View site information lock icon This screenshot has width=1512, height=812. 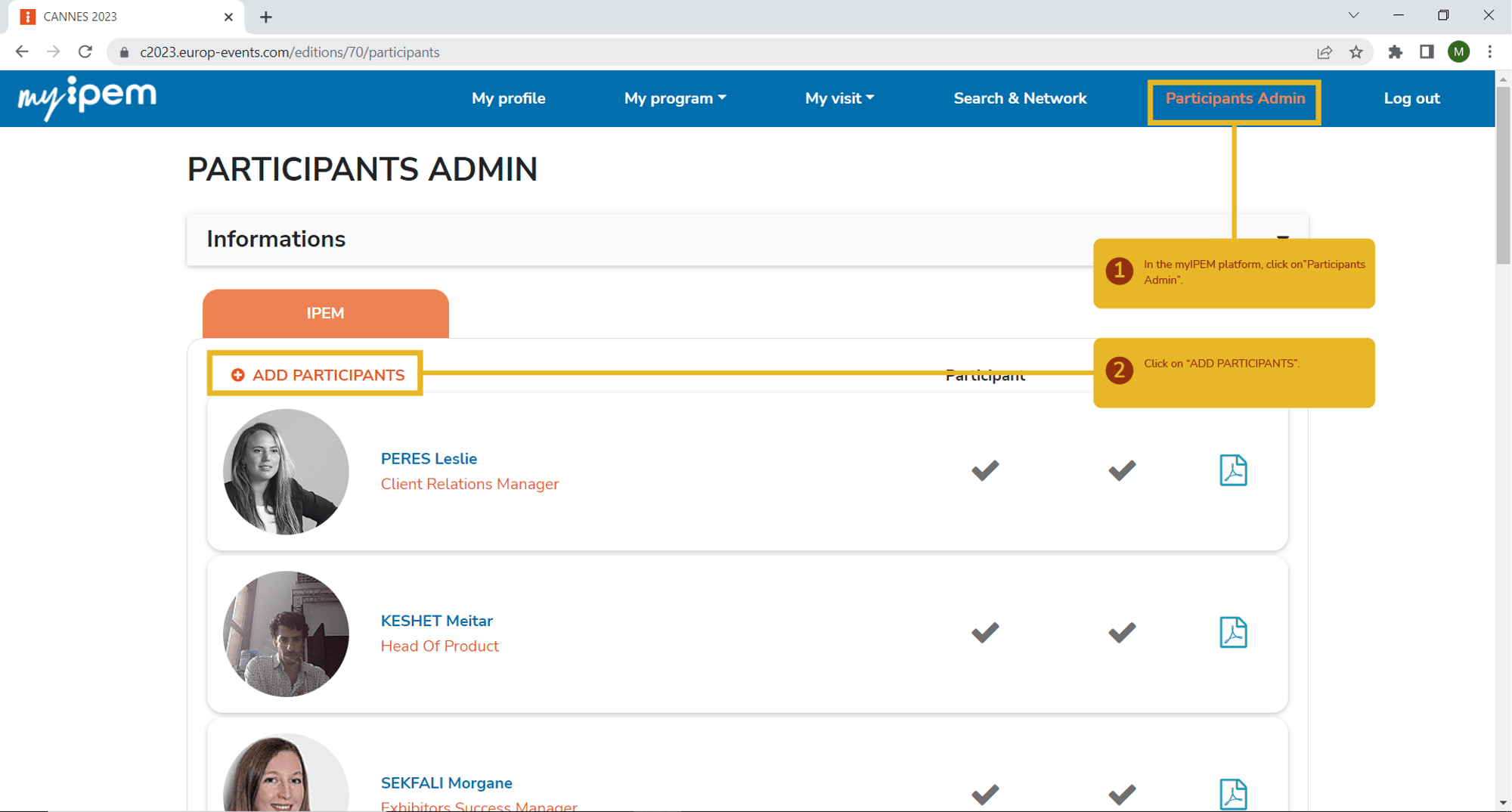pos(125,52)
